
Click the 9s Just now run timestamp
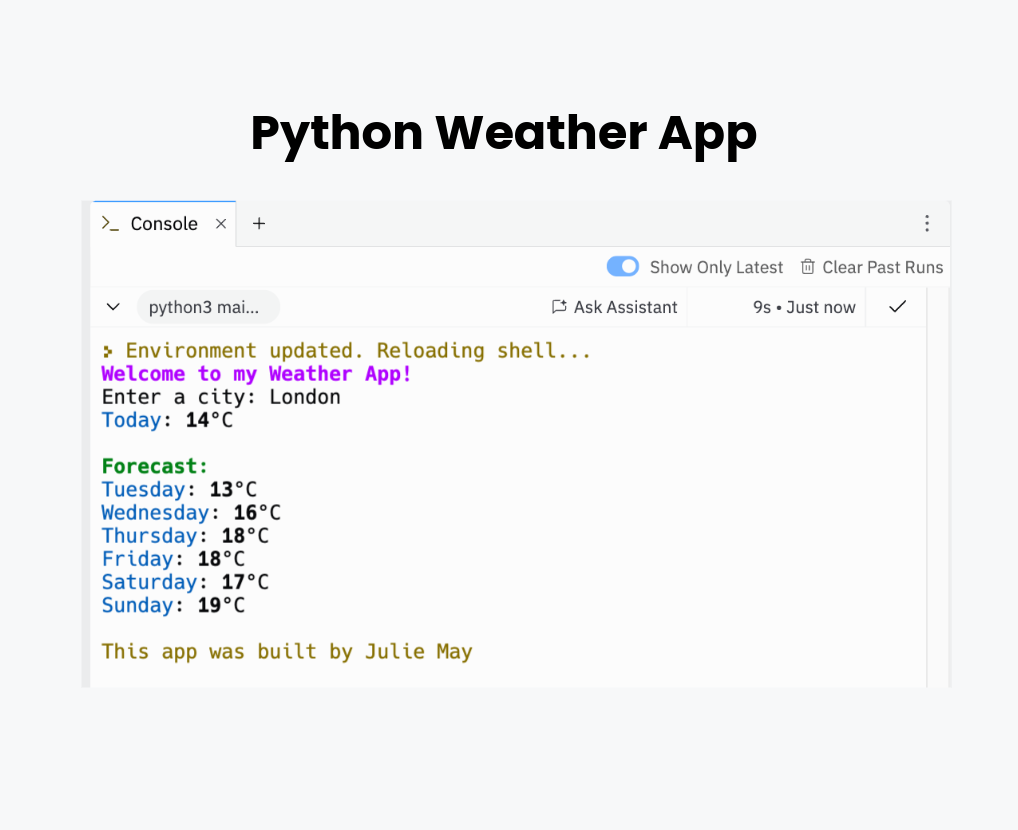point(803,307)
